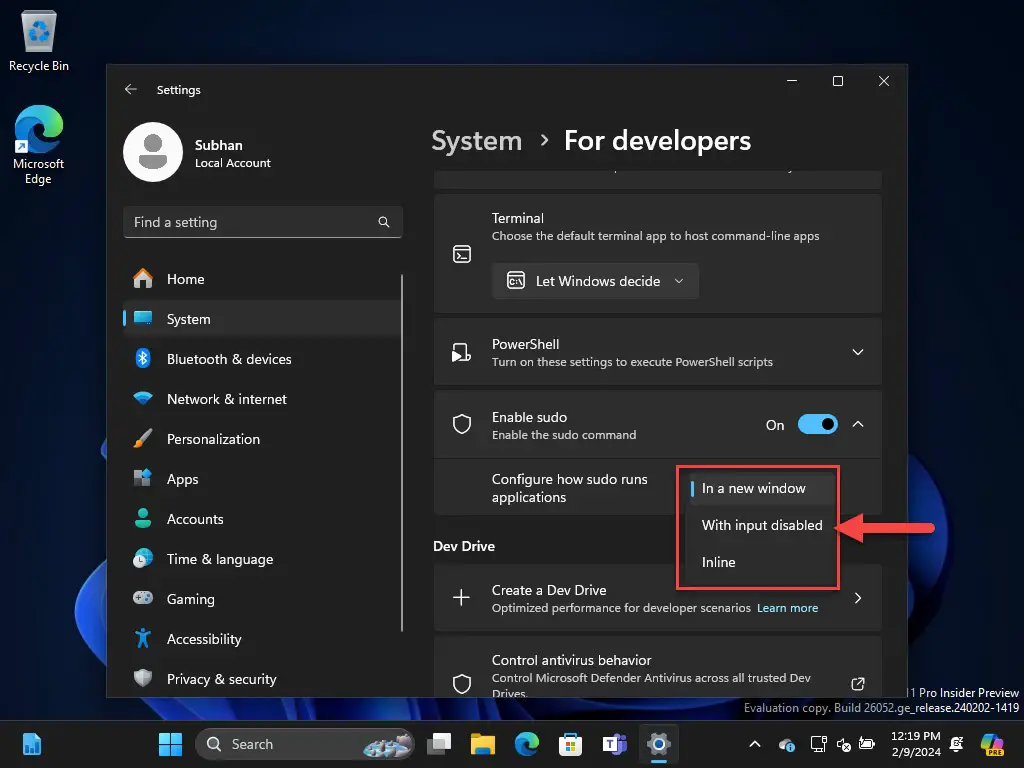Open the antivirus behavior external link icon

857,683
